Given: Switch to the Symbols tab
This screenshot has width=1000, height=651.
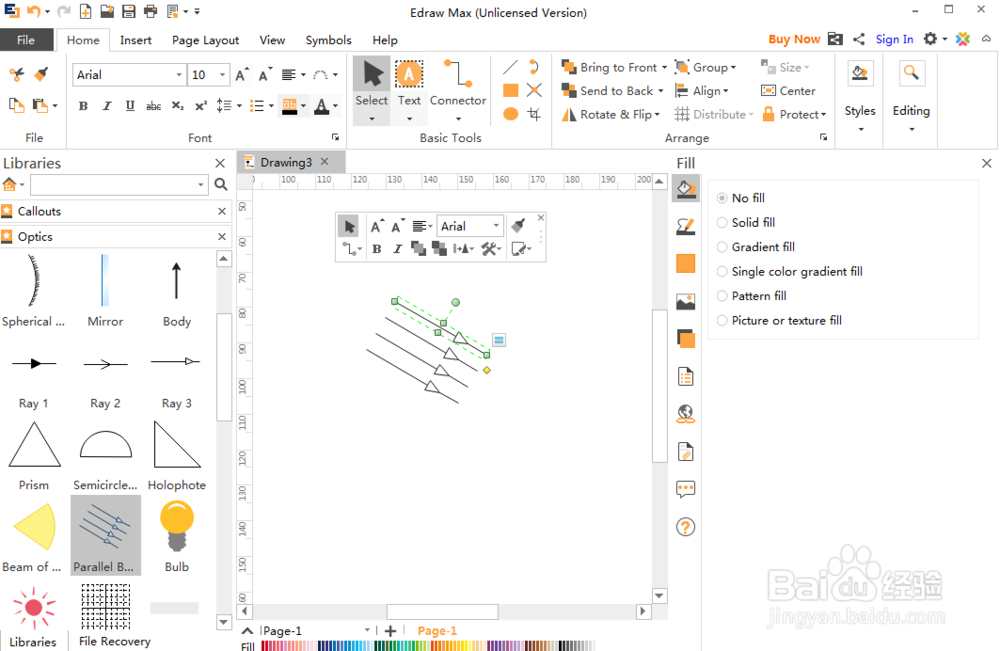Looking at the screenshot, I should (x=328, y=40).
